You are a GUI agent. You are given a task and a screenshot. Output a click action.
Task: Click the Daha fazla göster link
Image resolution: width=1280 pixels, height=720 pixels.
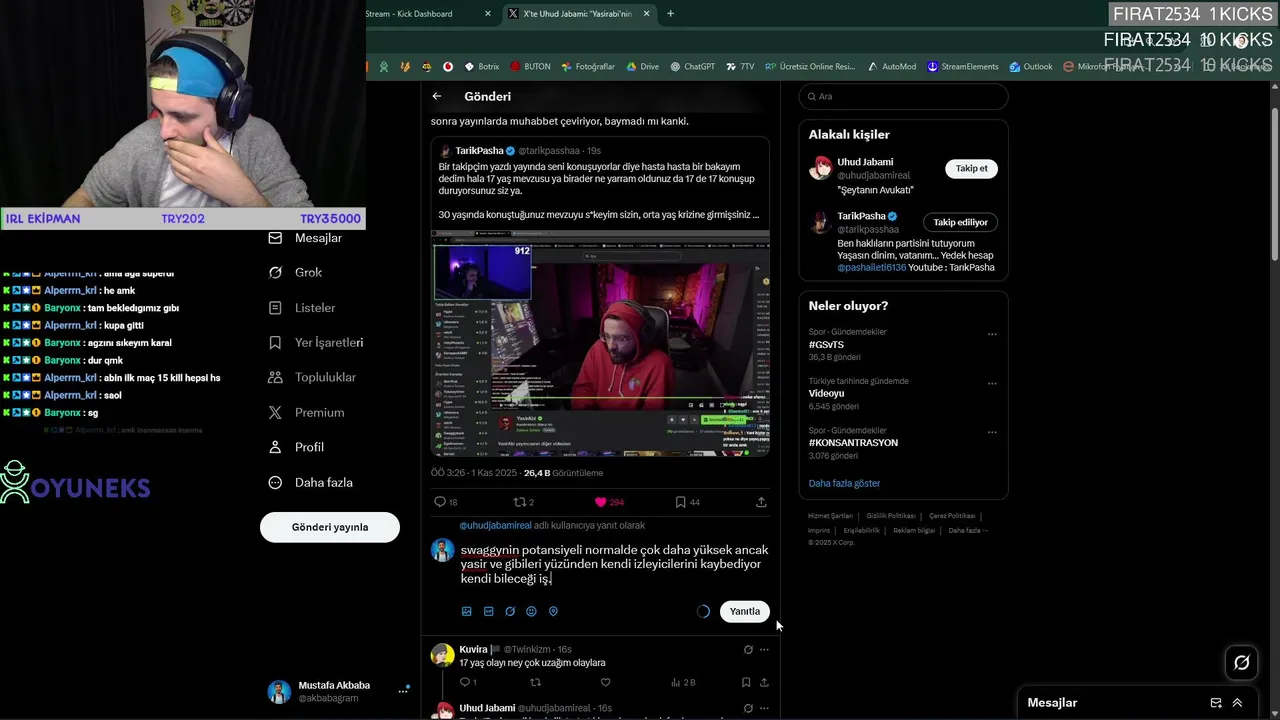coord(844,483)
